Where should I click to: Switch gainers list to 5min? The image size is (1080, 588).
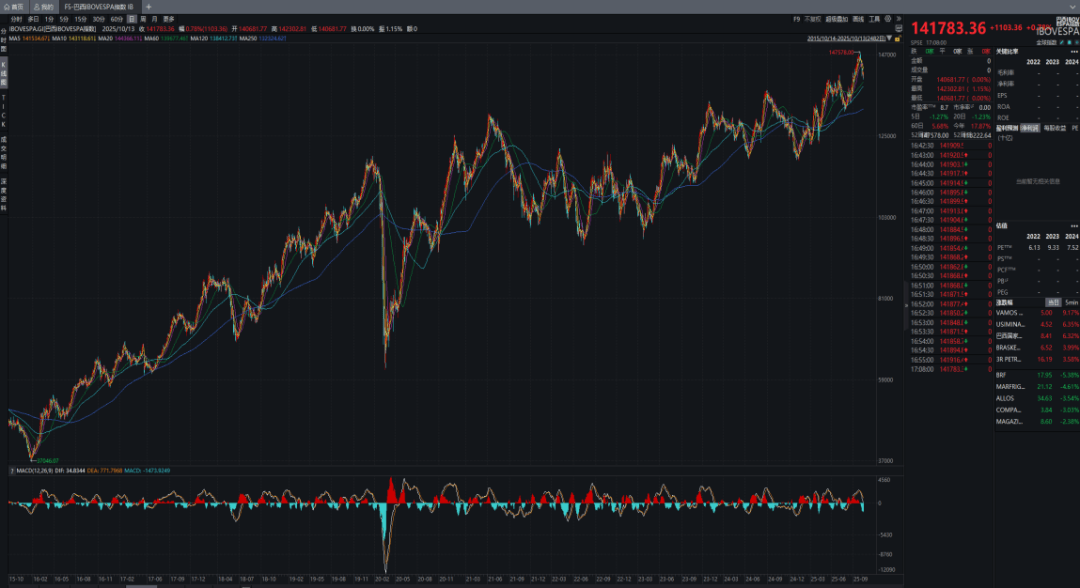coord(1071,301)
